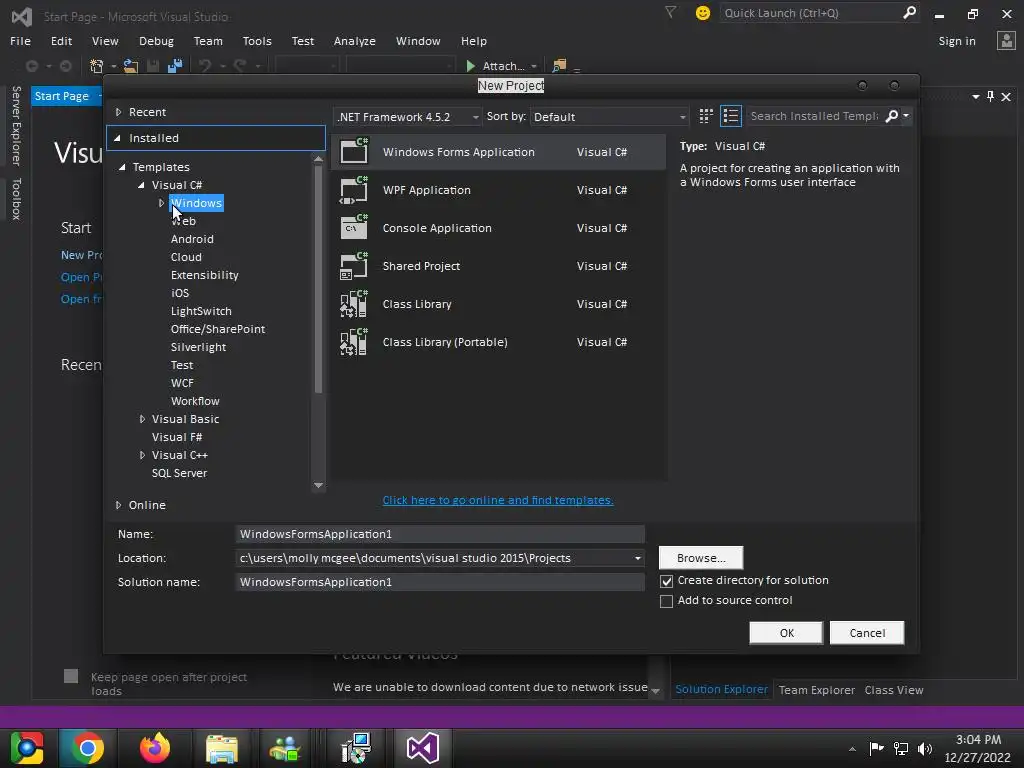Switch to the Class View tab
1024x768 pixels.
tap(893, 690)
